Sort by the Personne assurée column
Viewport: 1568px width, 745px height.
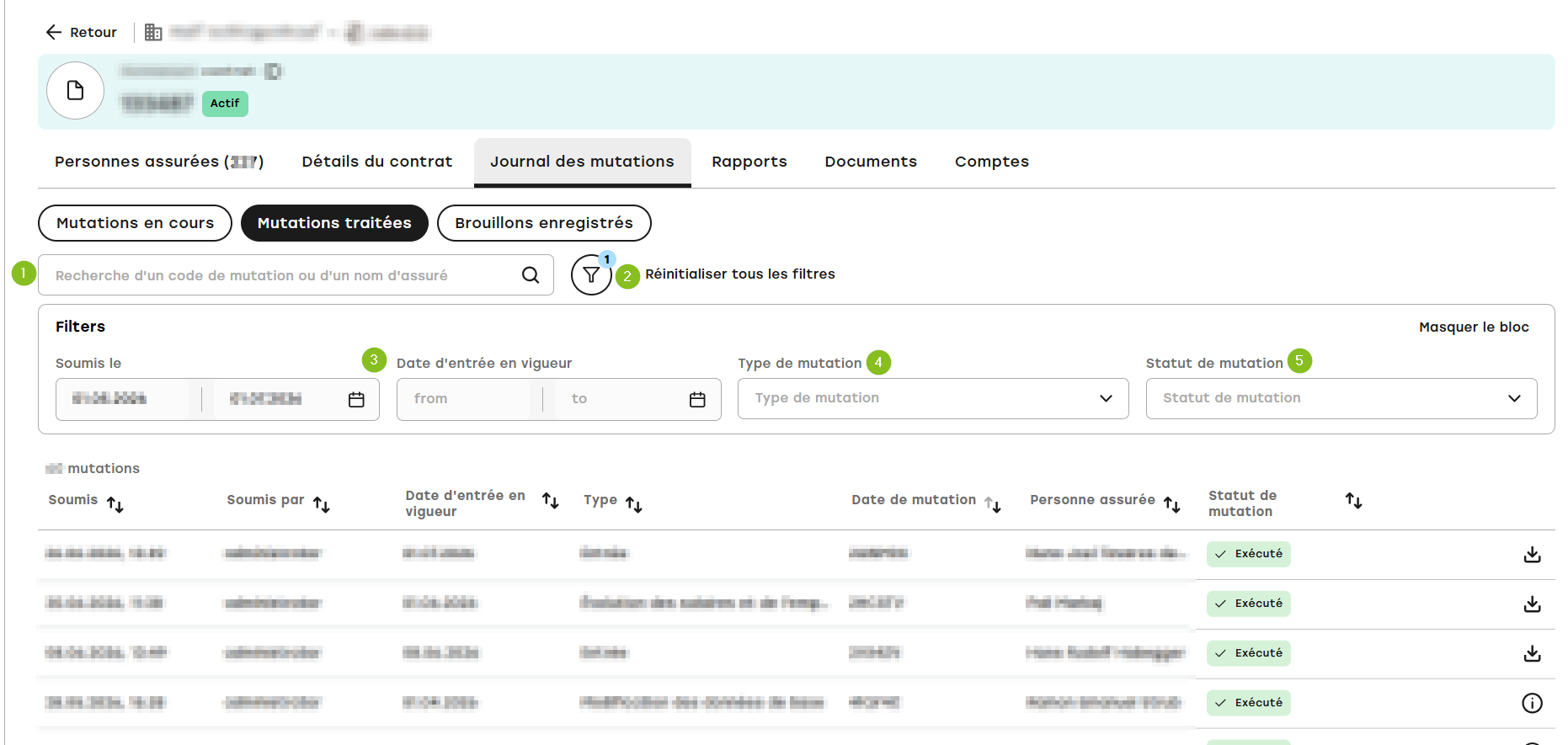pyautogui.click(x=1172, y=504)
